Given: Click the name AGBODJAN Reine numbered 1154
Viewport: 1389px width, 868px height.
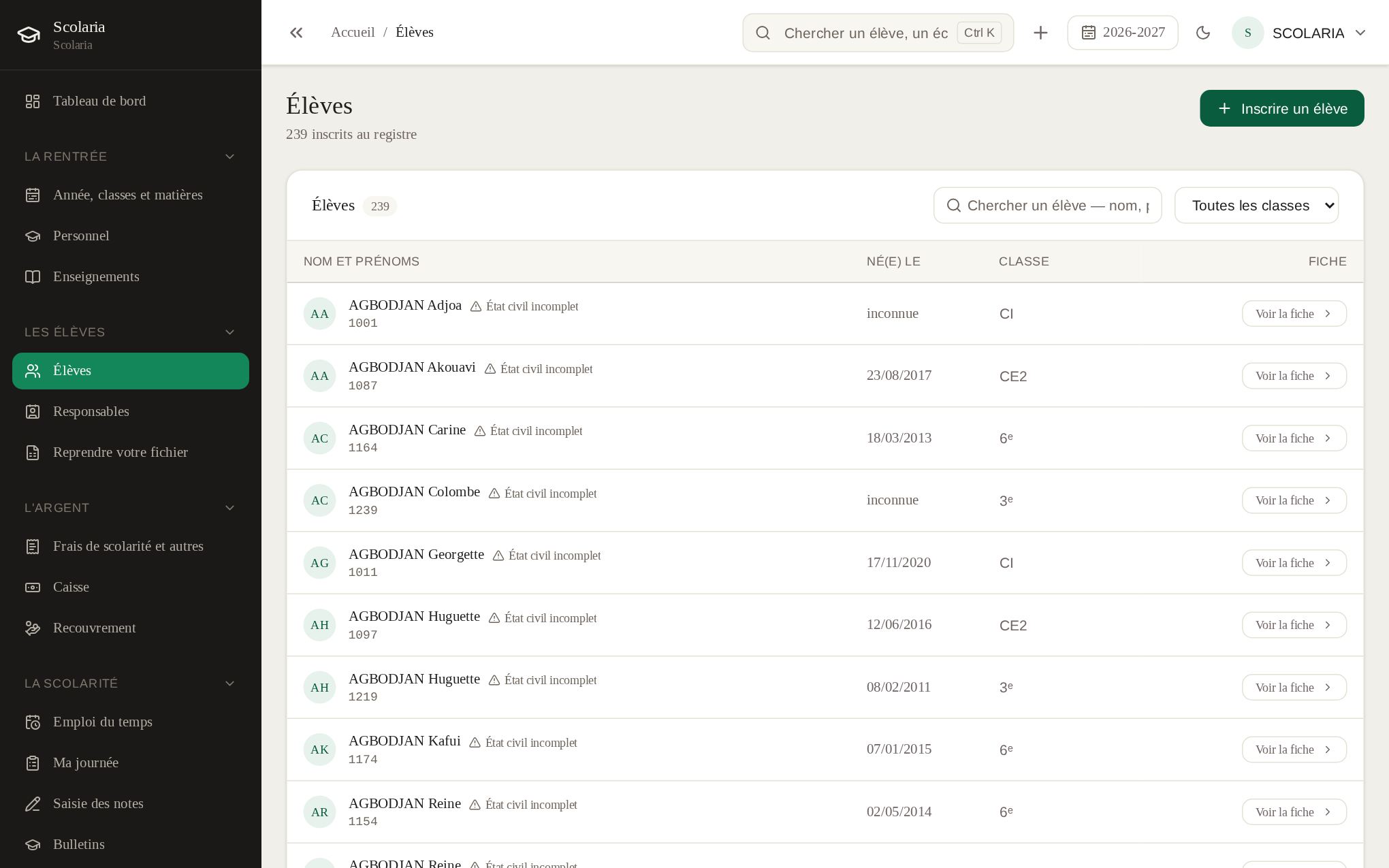Looking at the screenshot, I should pyautogui.click(x=404, y=803).
